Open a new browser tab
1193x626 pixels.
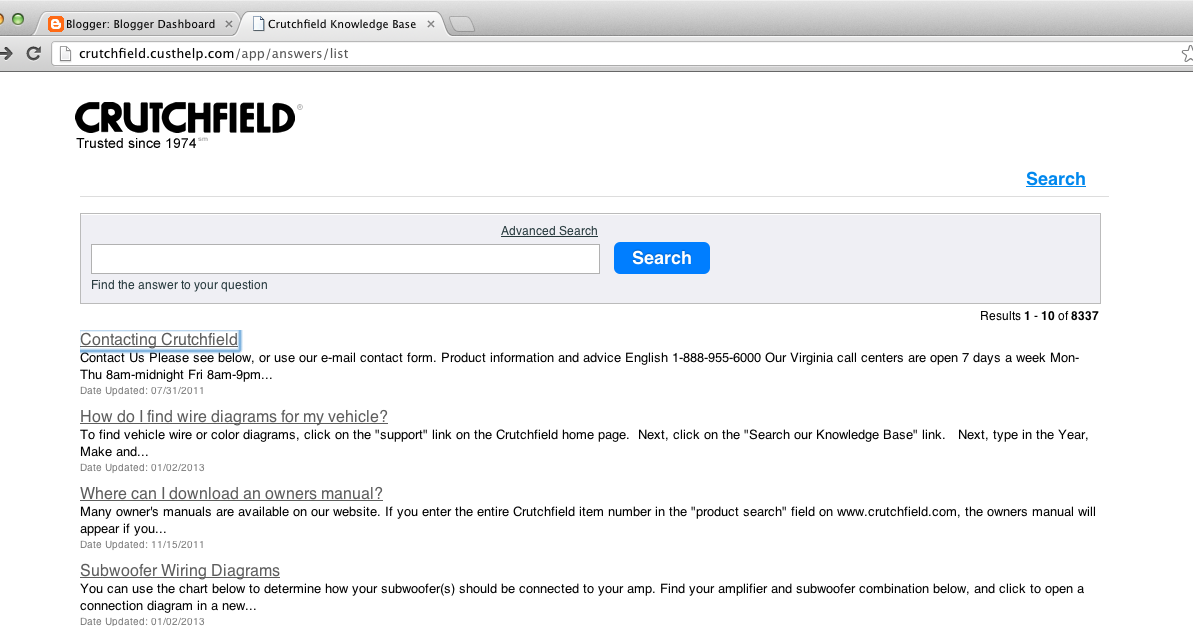click(462, 24)
